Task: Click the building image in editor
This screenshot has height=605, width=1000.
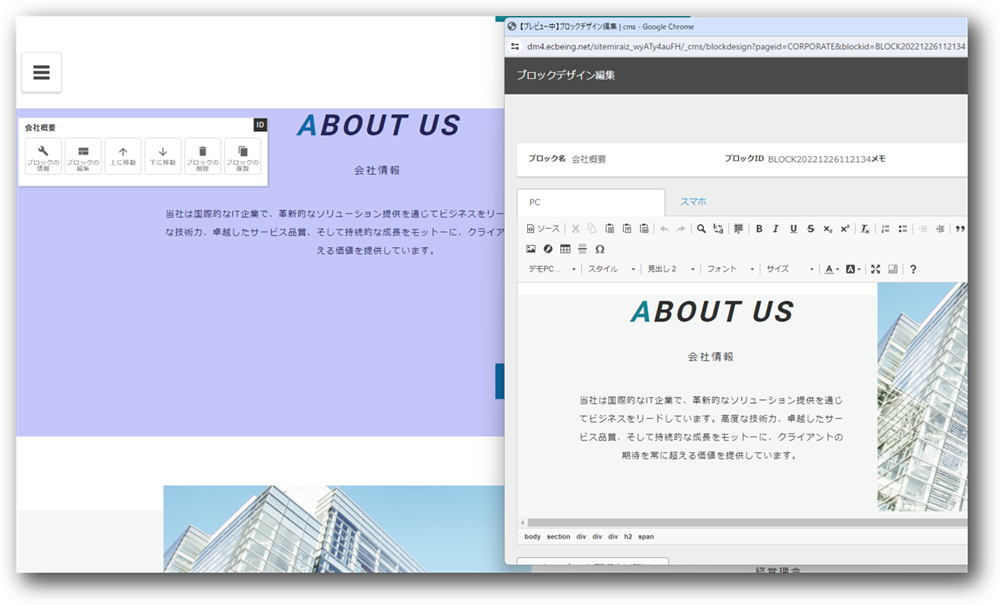Action: (922, 397)
